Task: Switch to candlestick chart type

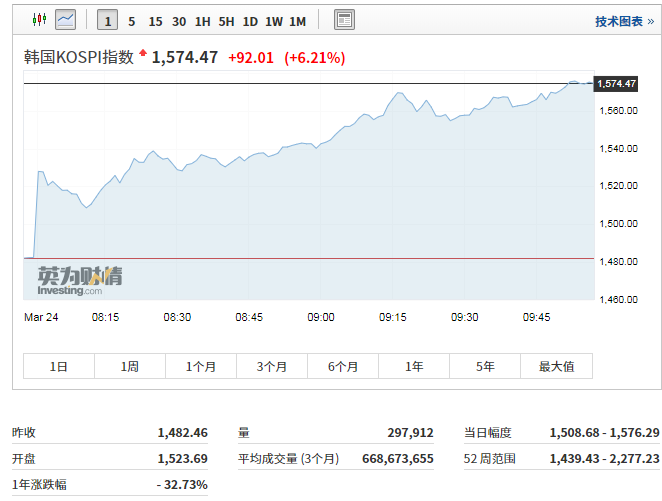Action: click(40, 20)
